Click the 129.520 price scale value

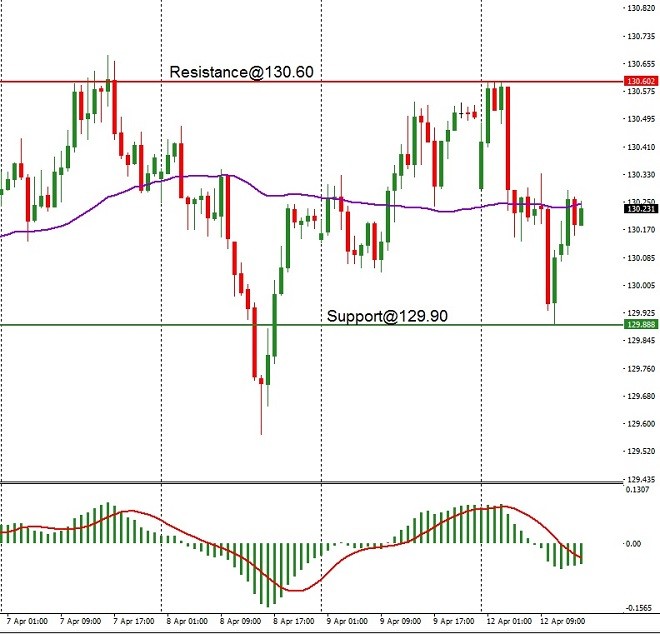pos(641,451)
